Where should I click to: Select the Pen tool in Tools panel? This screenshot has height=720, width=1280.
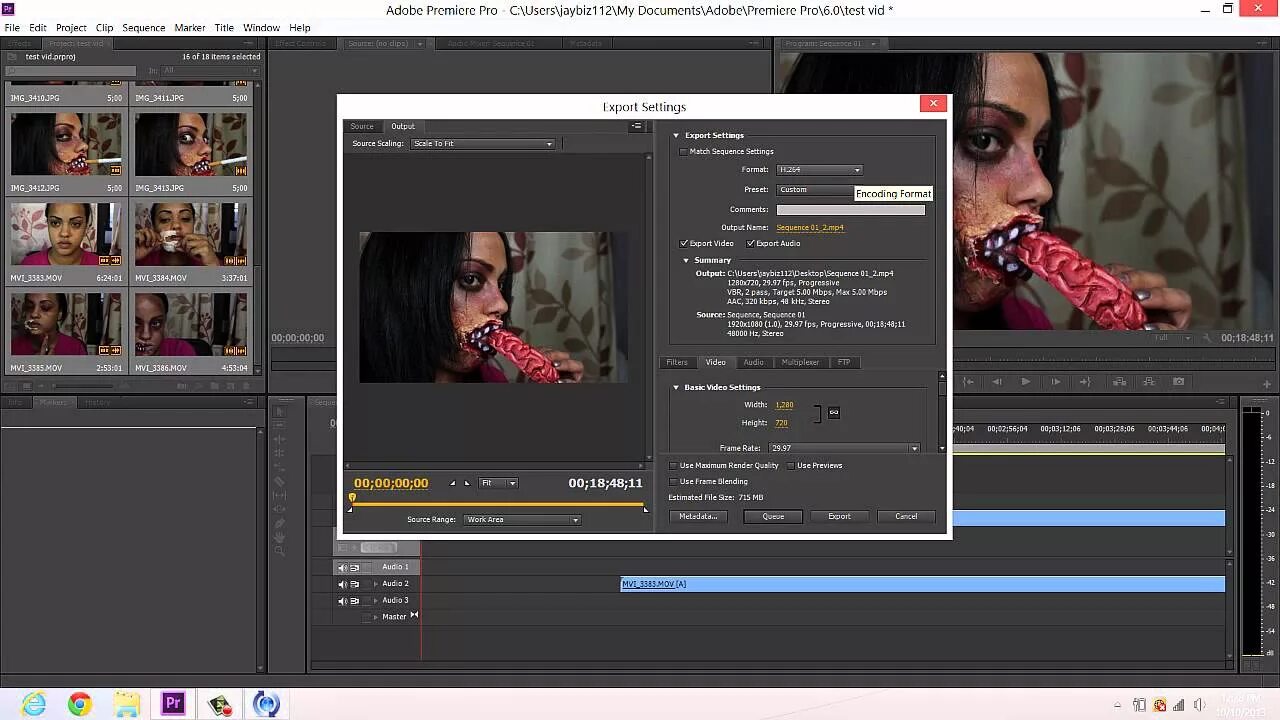pyautogui.click(x=280, y=523)
